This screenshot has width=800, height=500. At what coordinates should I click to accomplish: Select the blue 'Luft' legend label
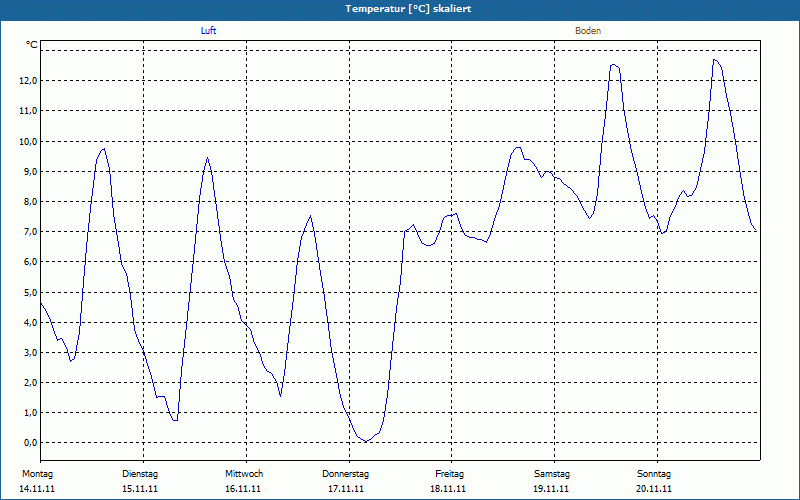pyautogui.click(x=208, y=31)
